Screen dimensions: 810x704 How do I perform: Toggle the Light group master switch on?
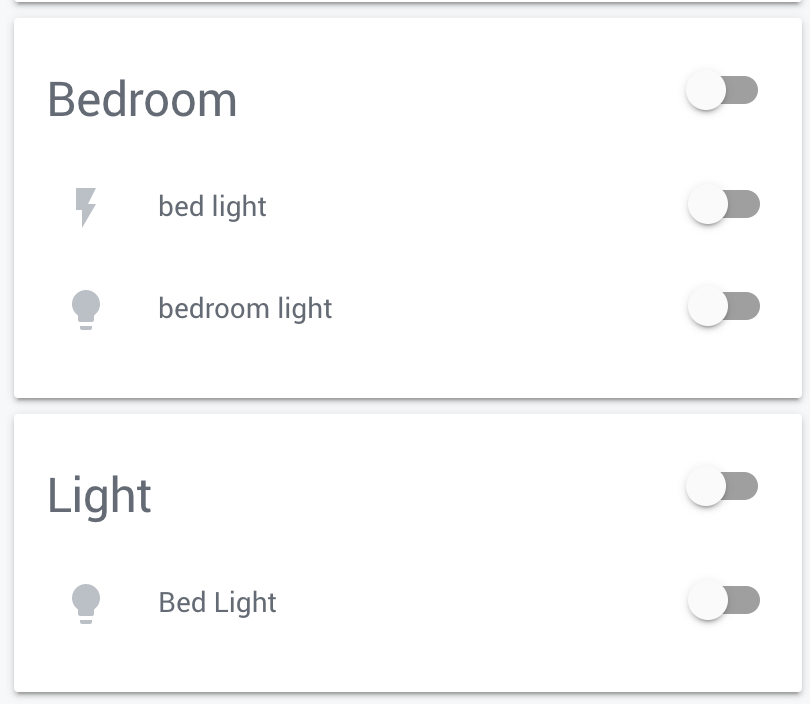pyautogui.click(x=724, y=486)
